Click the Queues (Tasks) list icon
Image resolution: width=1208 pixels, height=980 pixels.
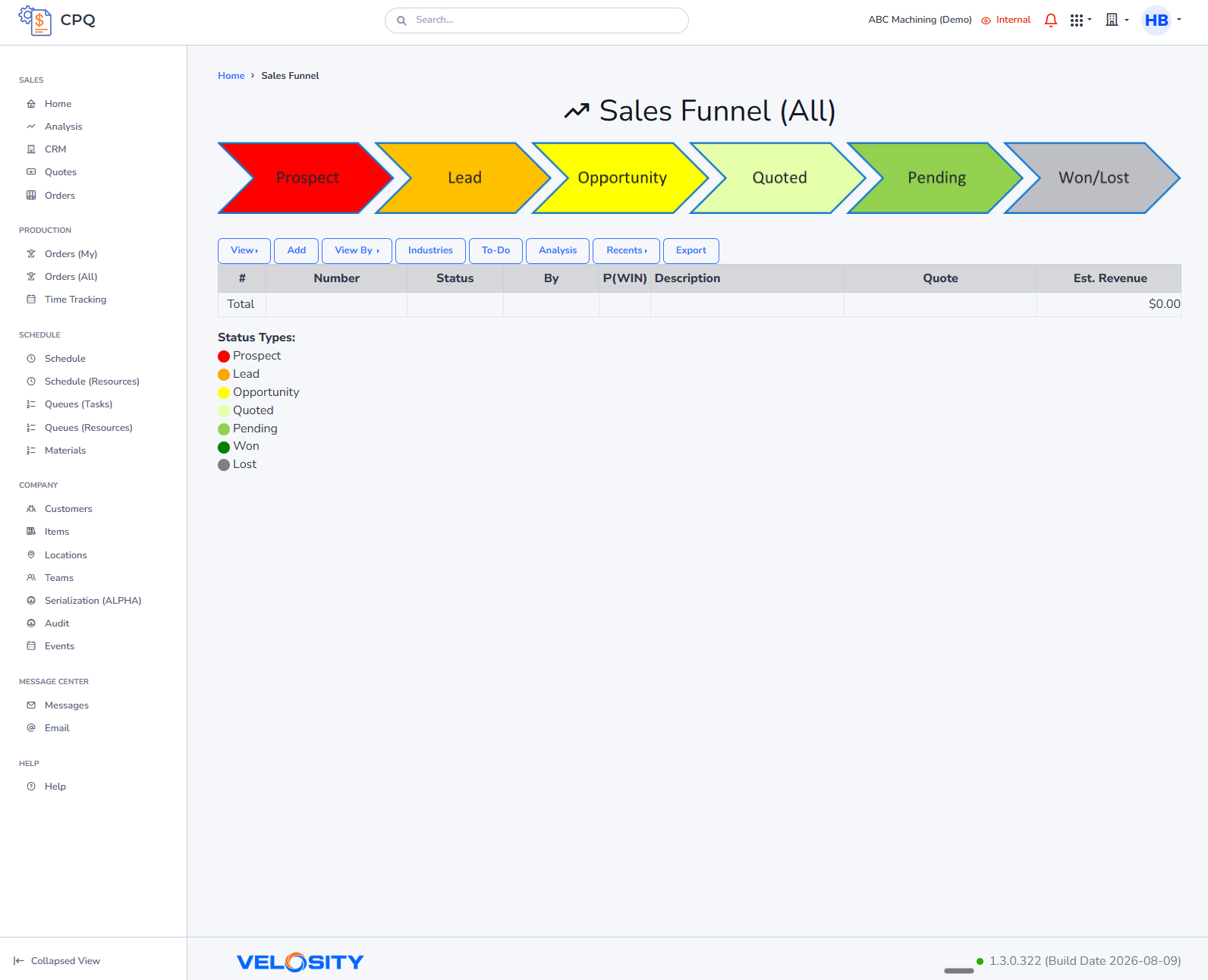[31, 404]
